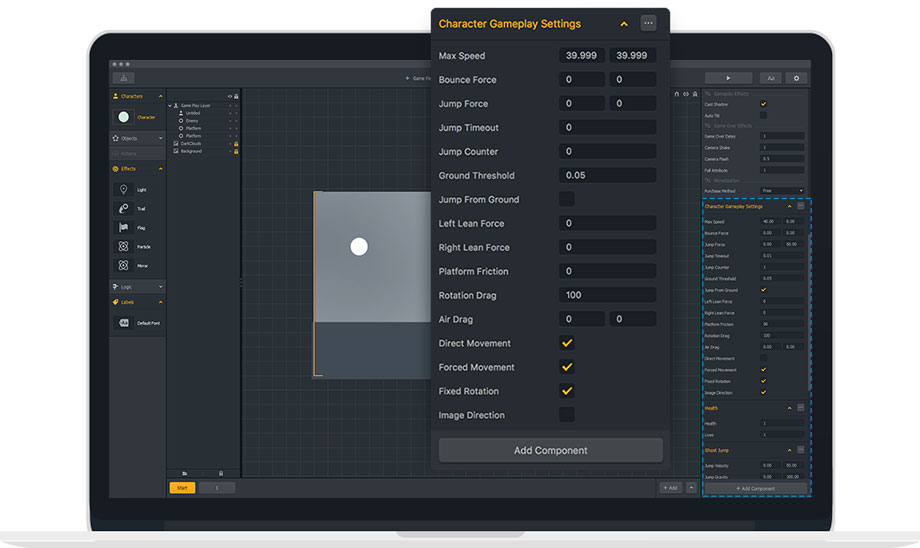Click the + Add button in bottom bar
The image size is (920, 548).
click(x=670, y=488)
